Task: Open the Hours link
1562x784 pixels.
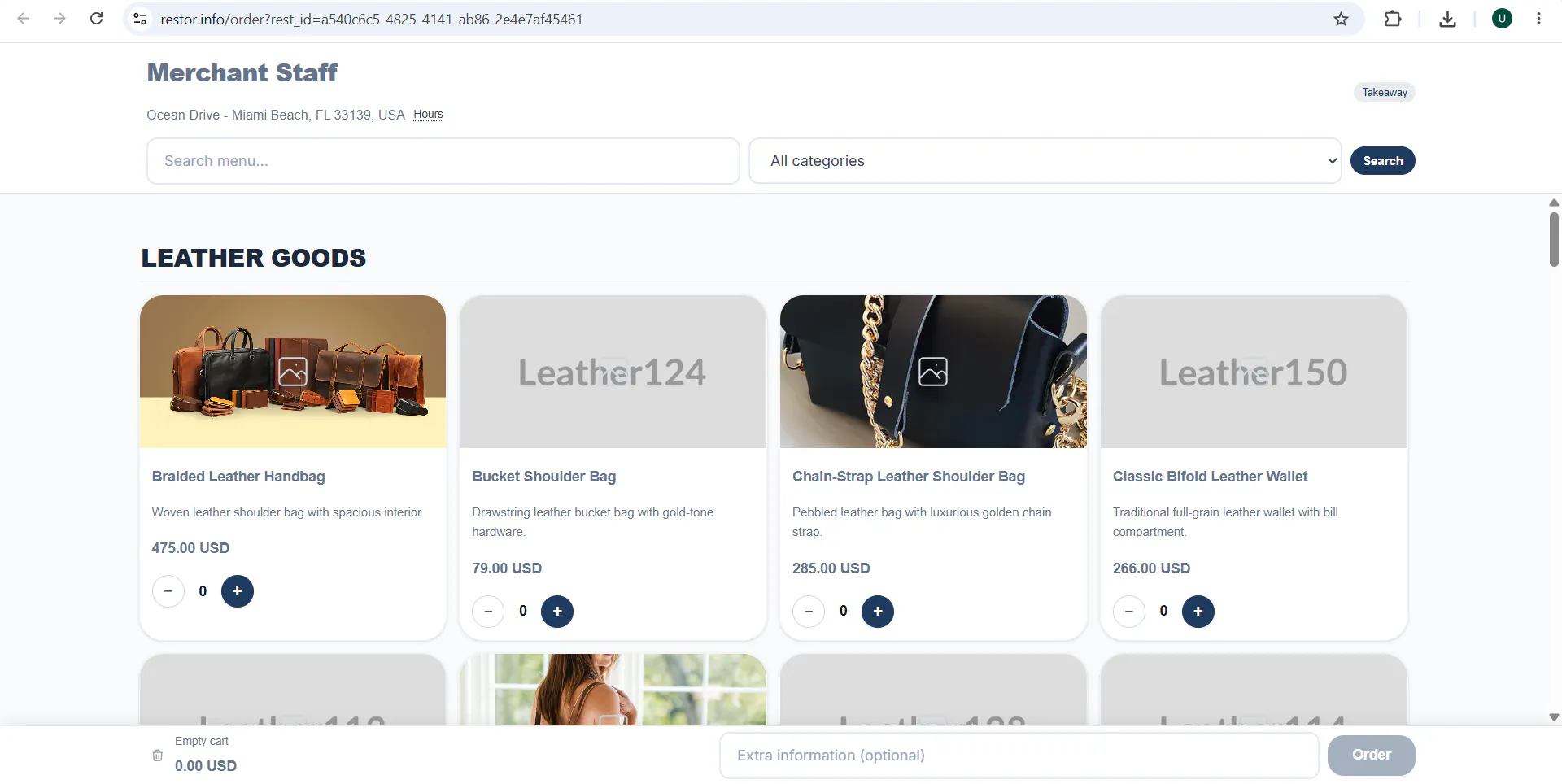Action: 428,115
